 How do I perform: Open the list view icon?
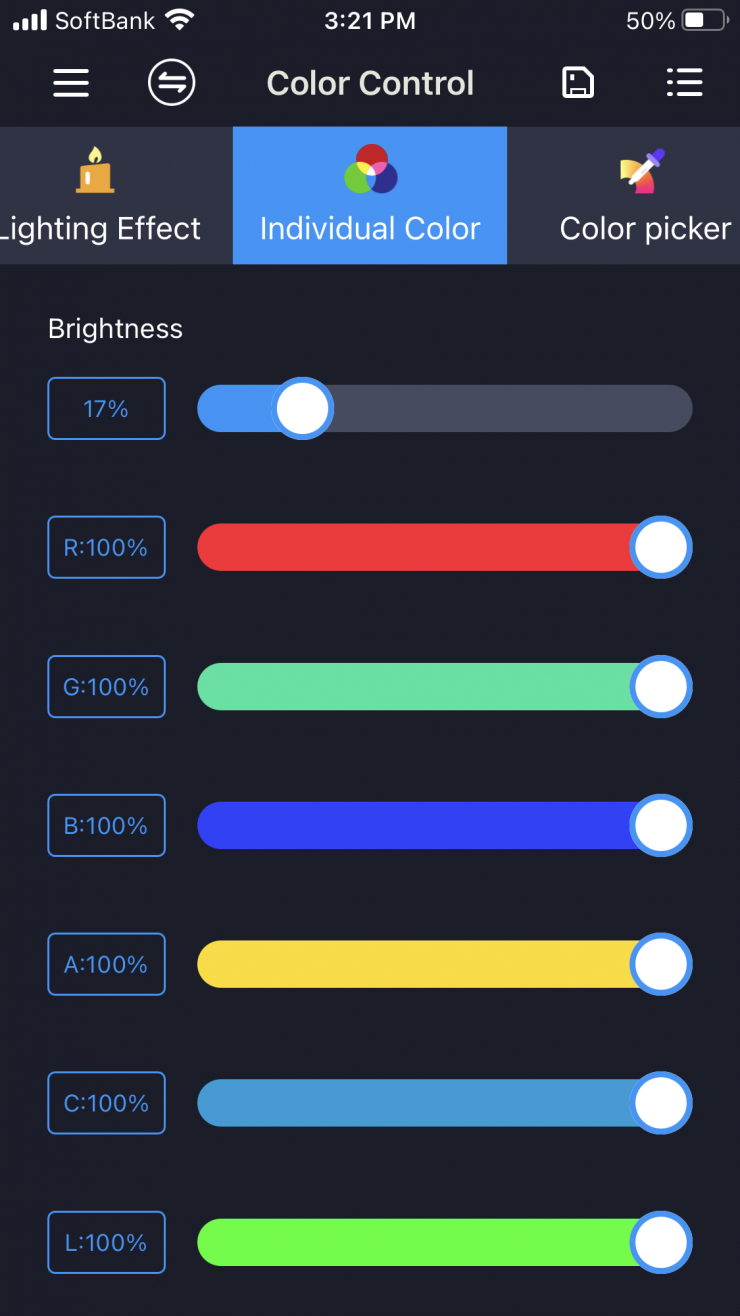(x=684, y=83)
